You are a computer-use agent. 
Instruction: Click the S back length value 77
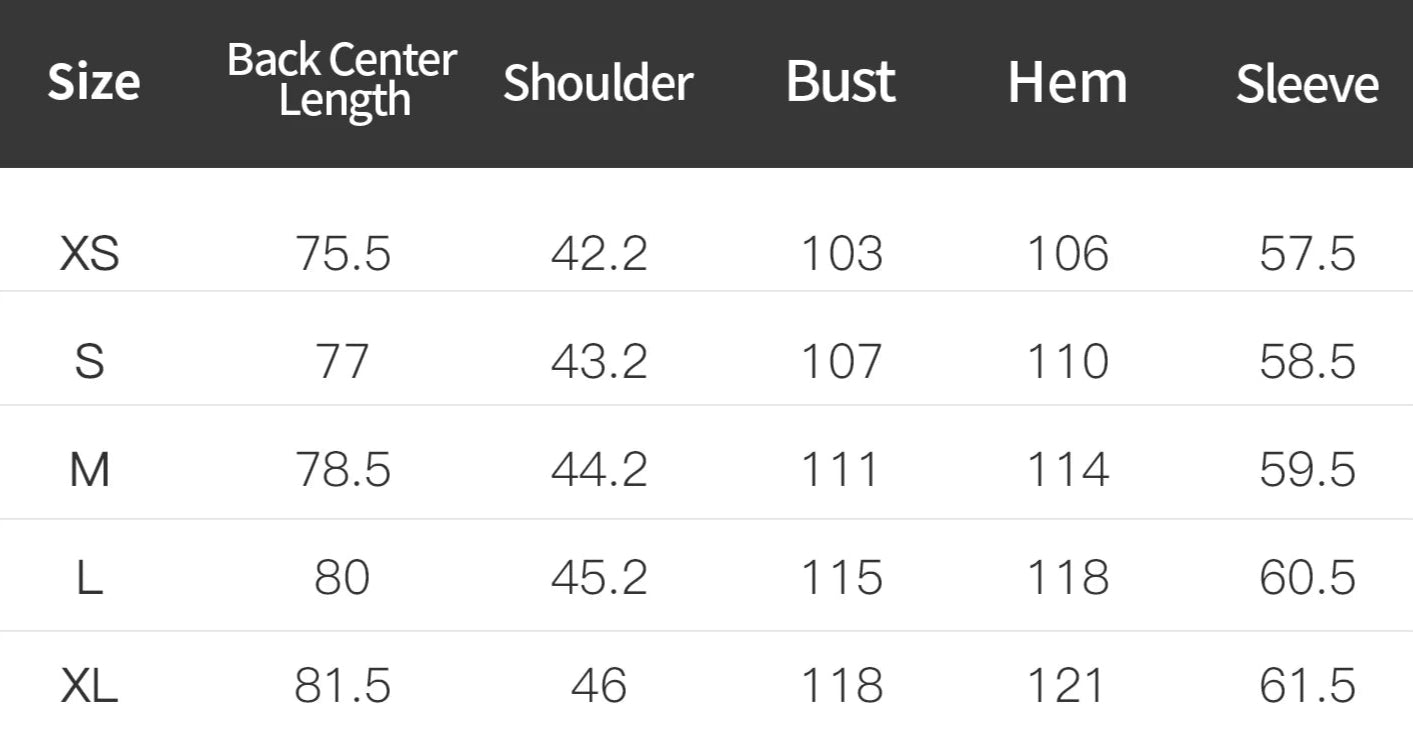343,361
